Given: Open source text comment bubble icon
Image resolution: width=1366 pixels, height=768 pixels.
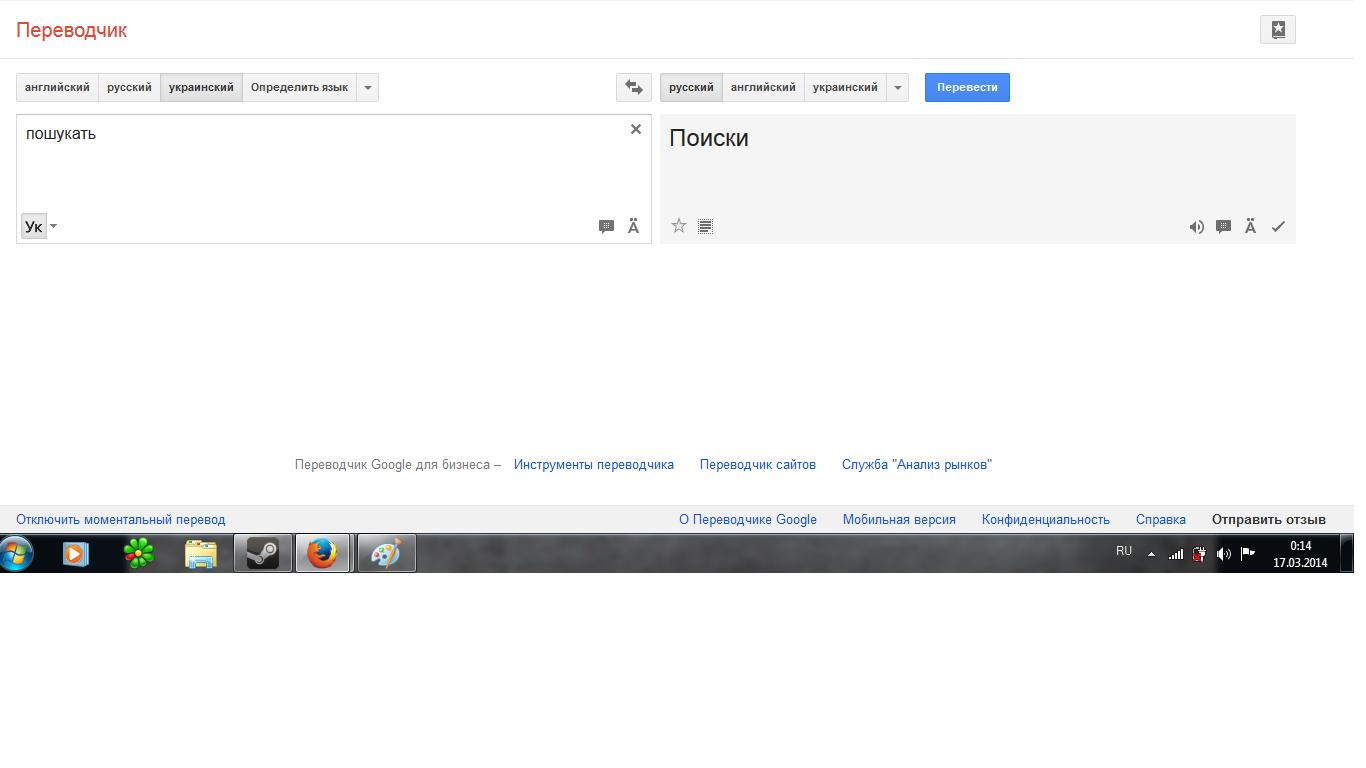Looking at the screenshot, I should (x=606, y=227).
